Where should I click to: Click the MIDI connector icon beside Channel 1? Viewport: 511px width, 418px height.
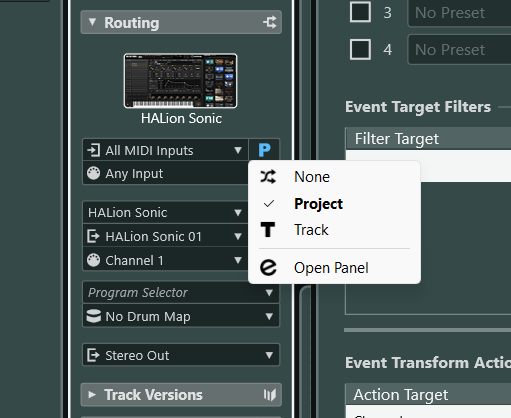(93, 260)
